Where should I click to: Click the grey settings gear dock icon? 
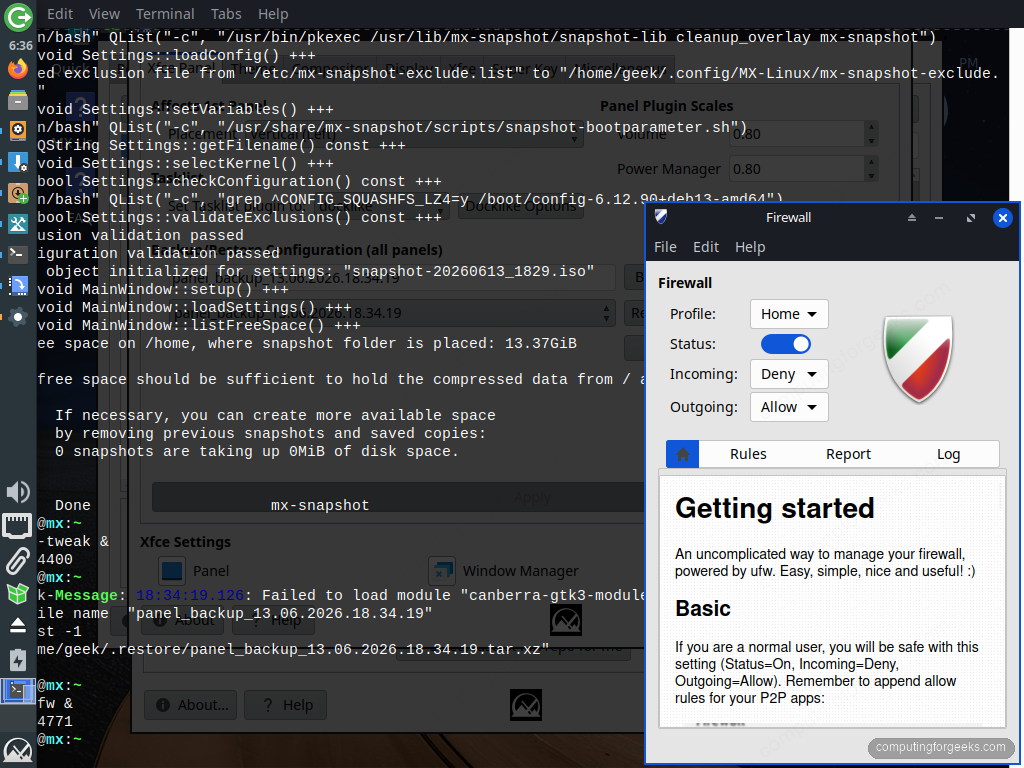[18, 317]
